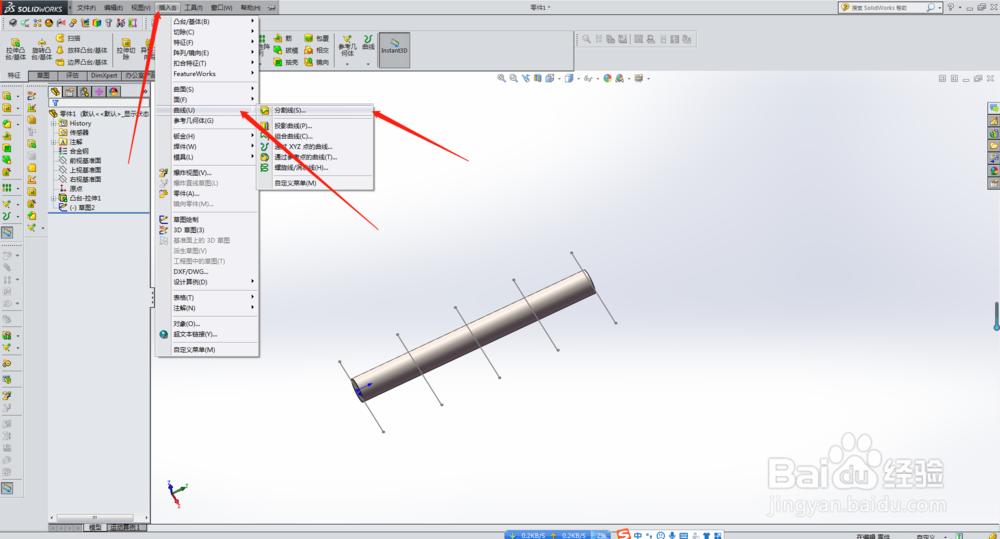Switch to the DimXpert CommandManager tab

pos(104,75)
